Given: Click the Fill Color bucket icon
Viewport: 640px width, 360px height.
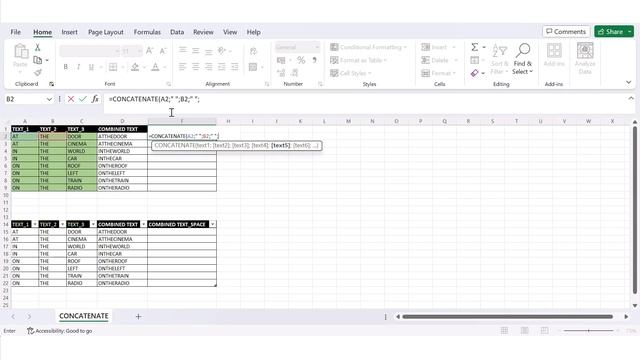Looking at the screenshot, I should [x=135, y=67].
